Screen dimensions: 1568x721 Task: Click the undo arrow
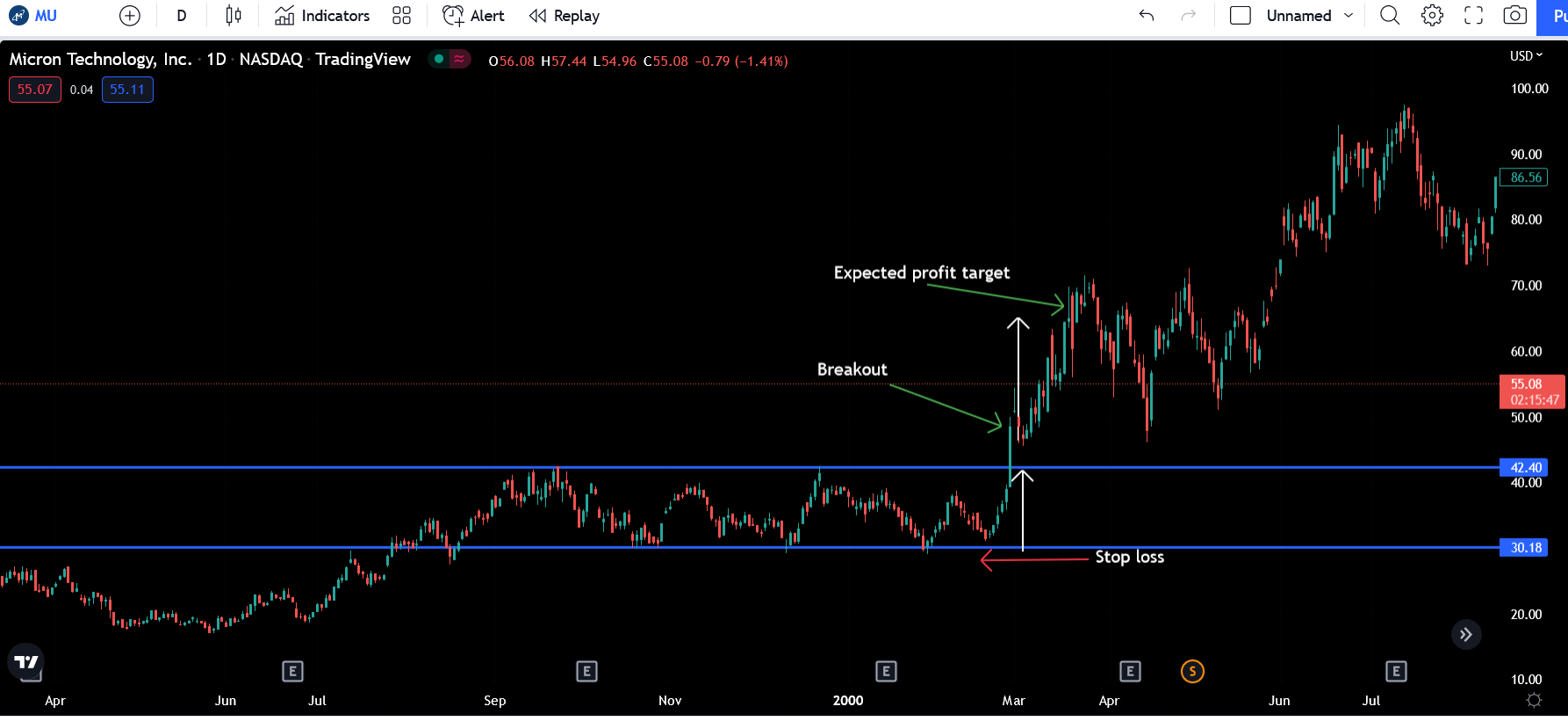click(1146, 16)
